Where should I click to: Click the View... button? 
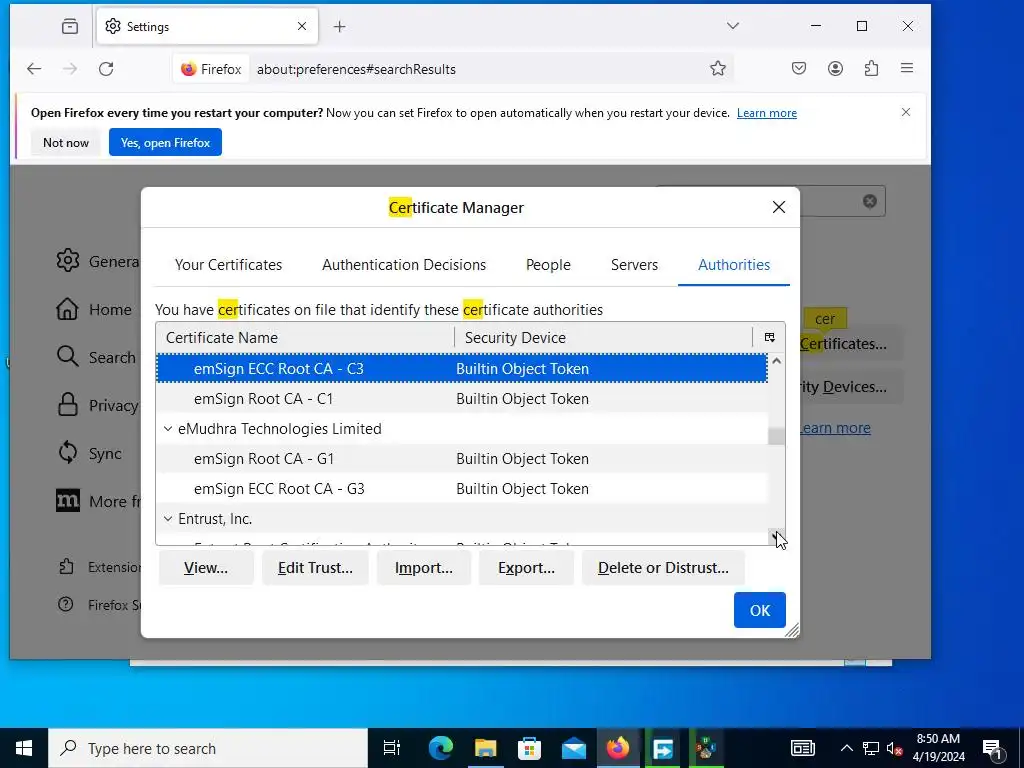tap(206, 568)
